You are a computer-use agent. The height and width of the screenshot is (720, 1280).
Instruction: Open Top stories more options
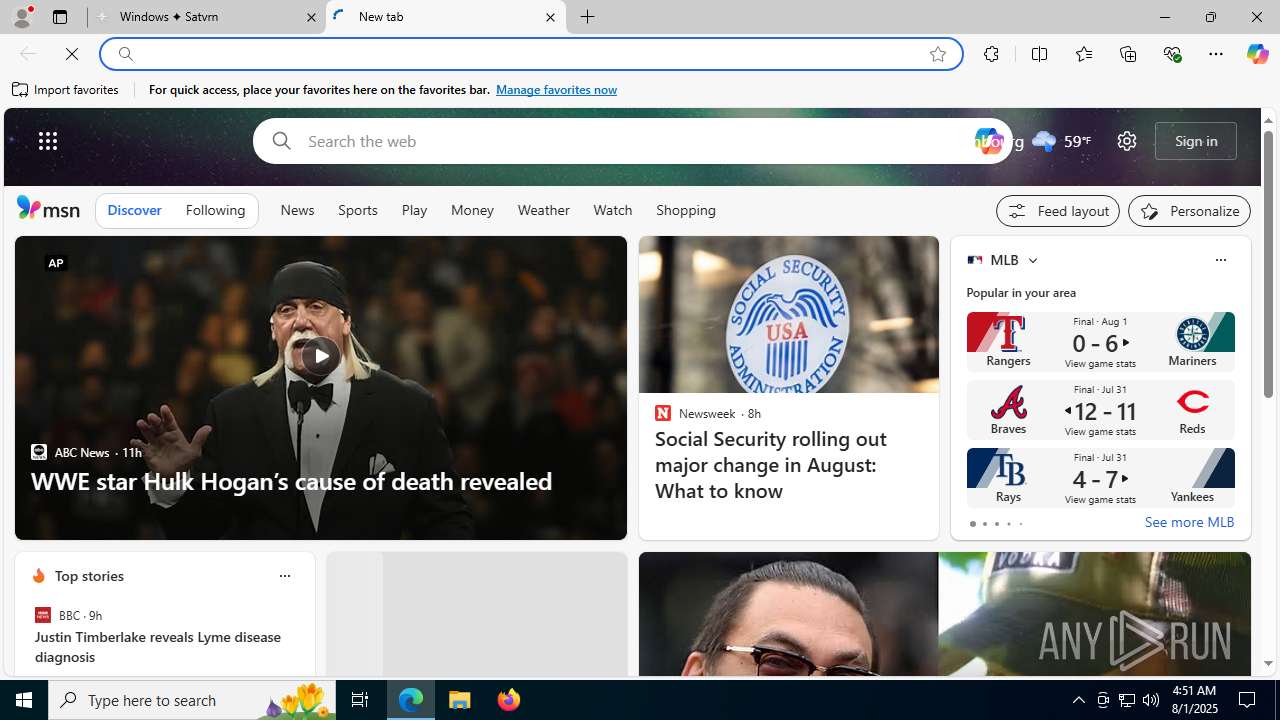pyautogui.click(x=284, y=576)
